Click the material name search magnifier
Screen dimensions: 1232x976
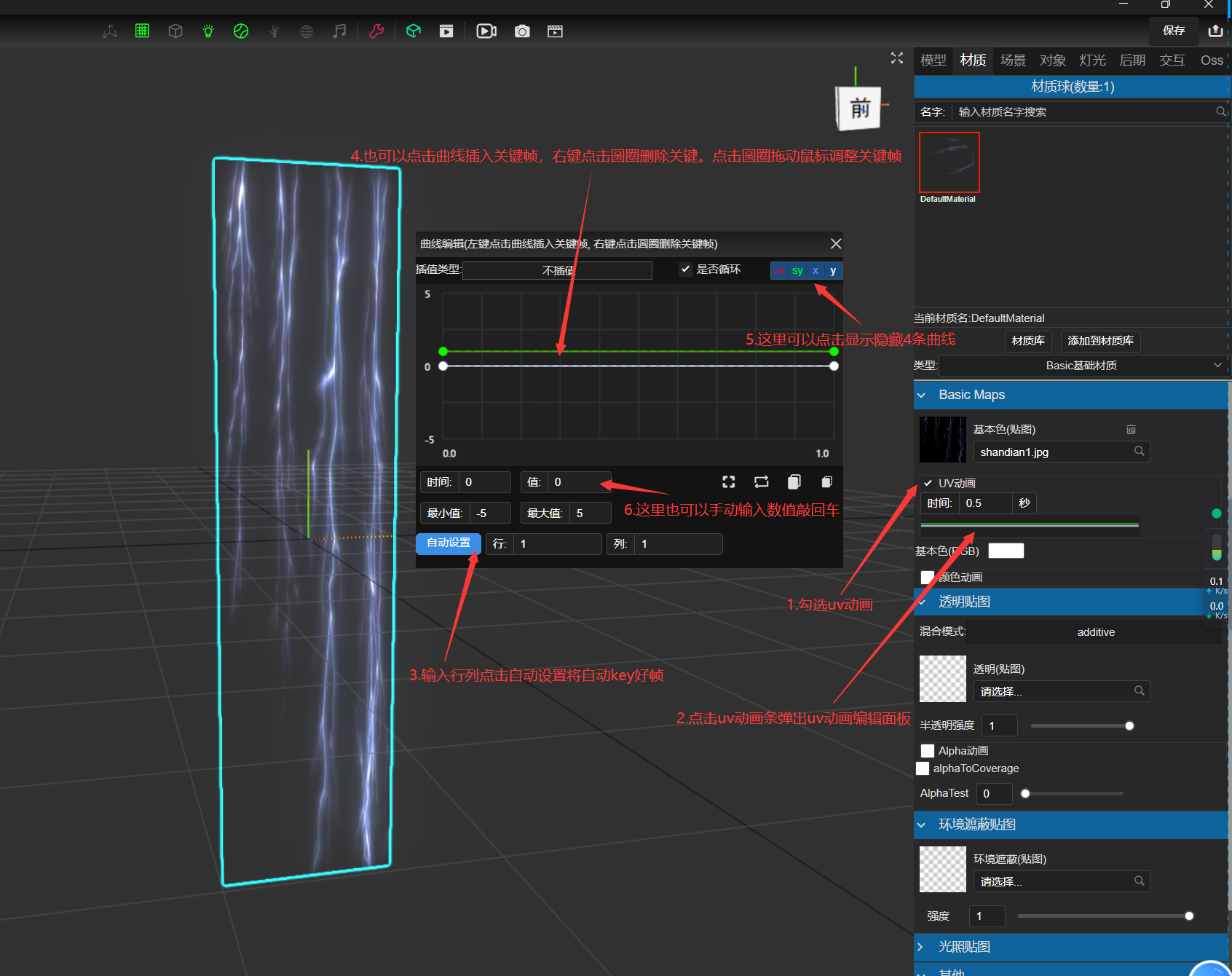pos(1221,111)
